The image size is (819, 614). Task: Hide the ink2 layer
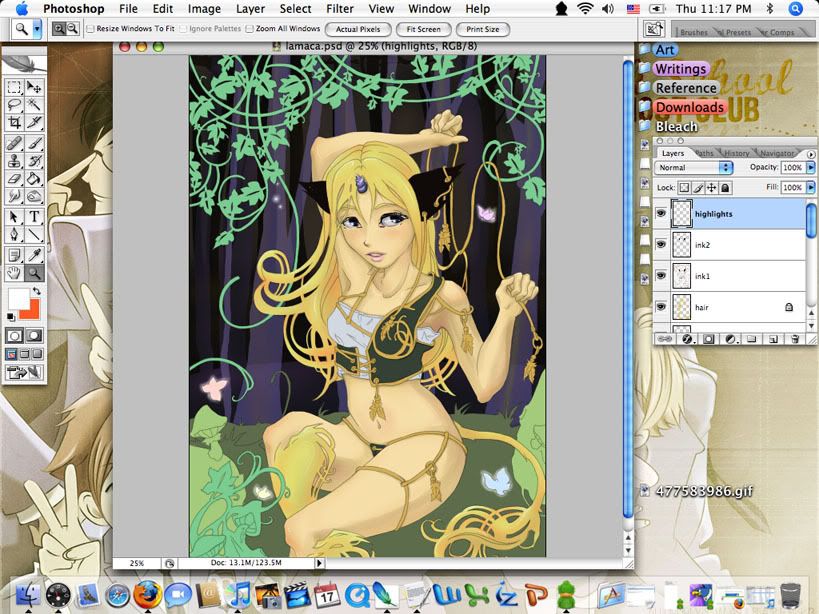[661, 244]
